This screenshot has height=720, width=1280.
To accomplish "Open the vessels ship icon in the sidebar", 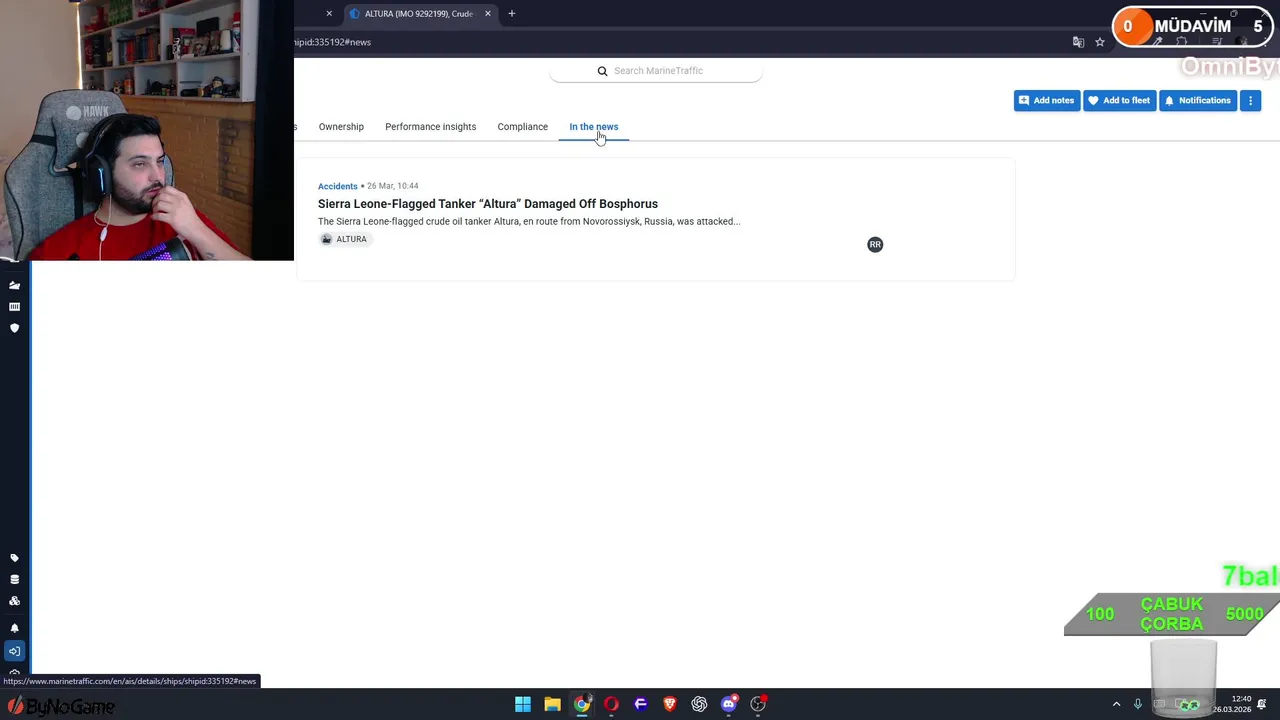I will [14, 285].
